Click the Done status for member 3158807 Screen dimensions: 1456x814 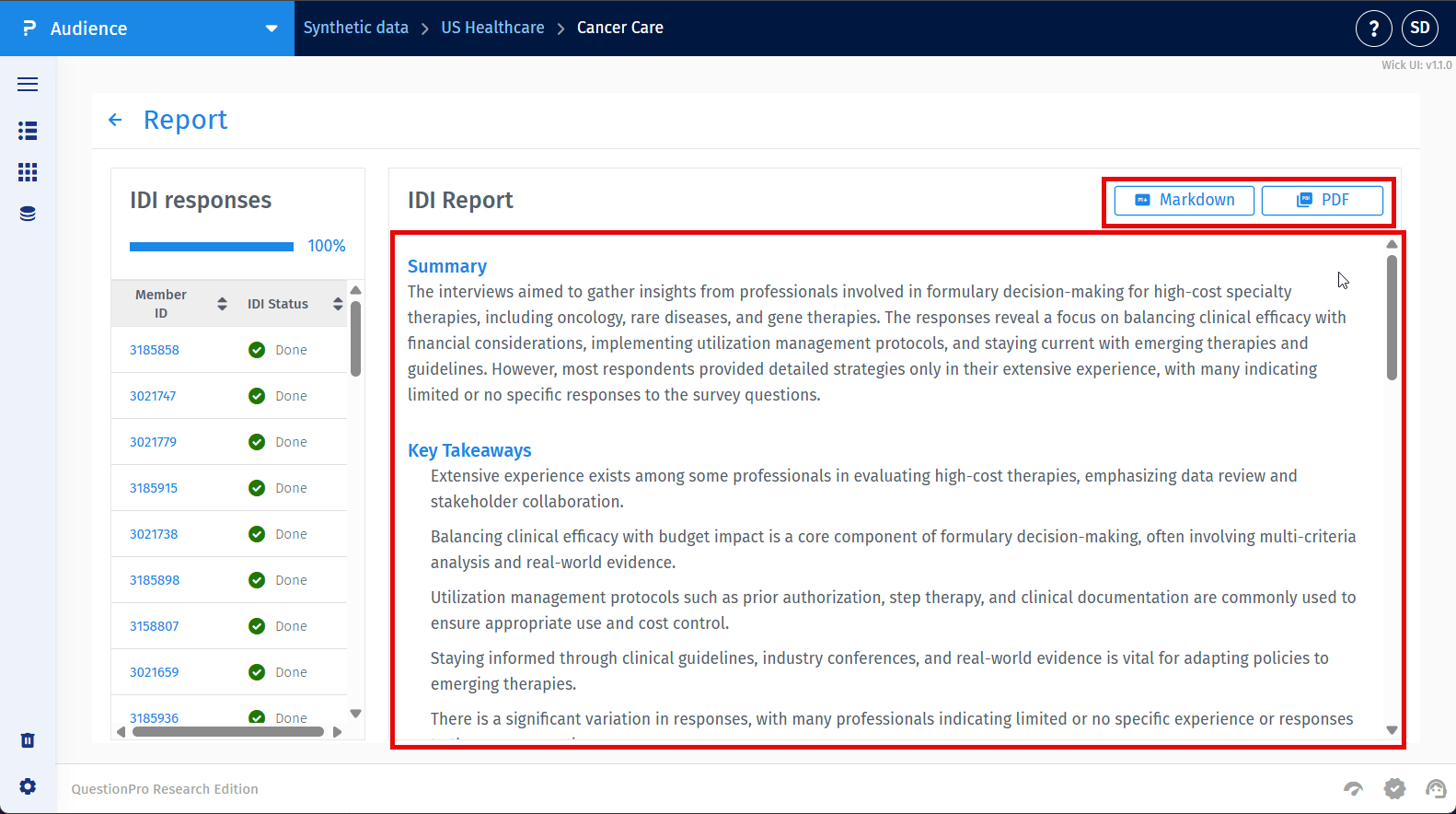click(291, 626)
